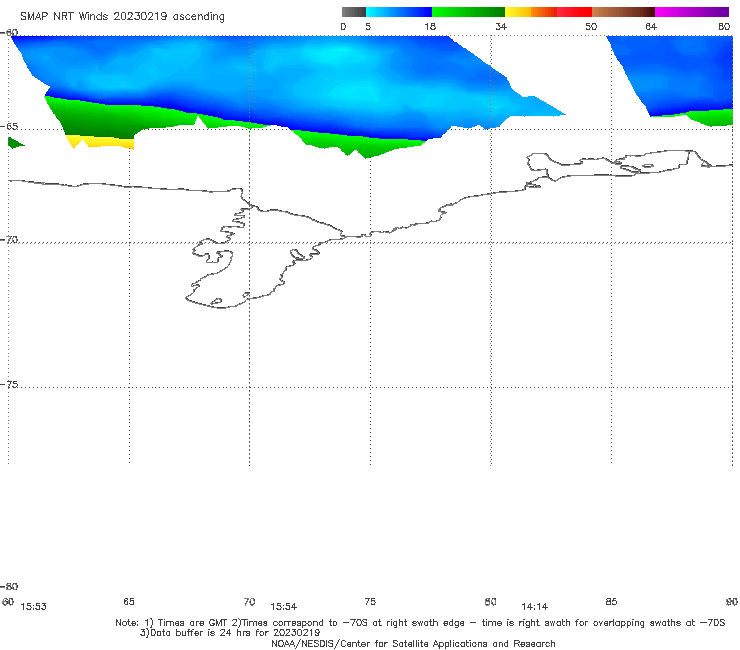Click the longitude label '85' on the bottom axis
Screen dimensions: 740x650
tap(611, 601)
